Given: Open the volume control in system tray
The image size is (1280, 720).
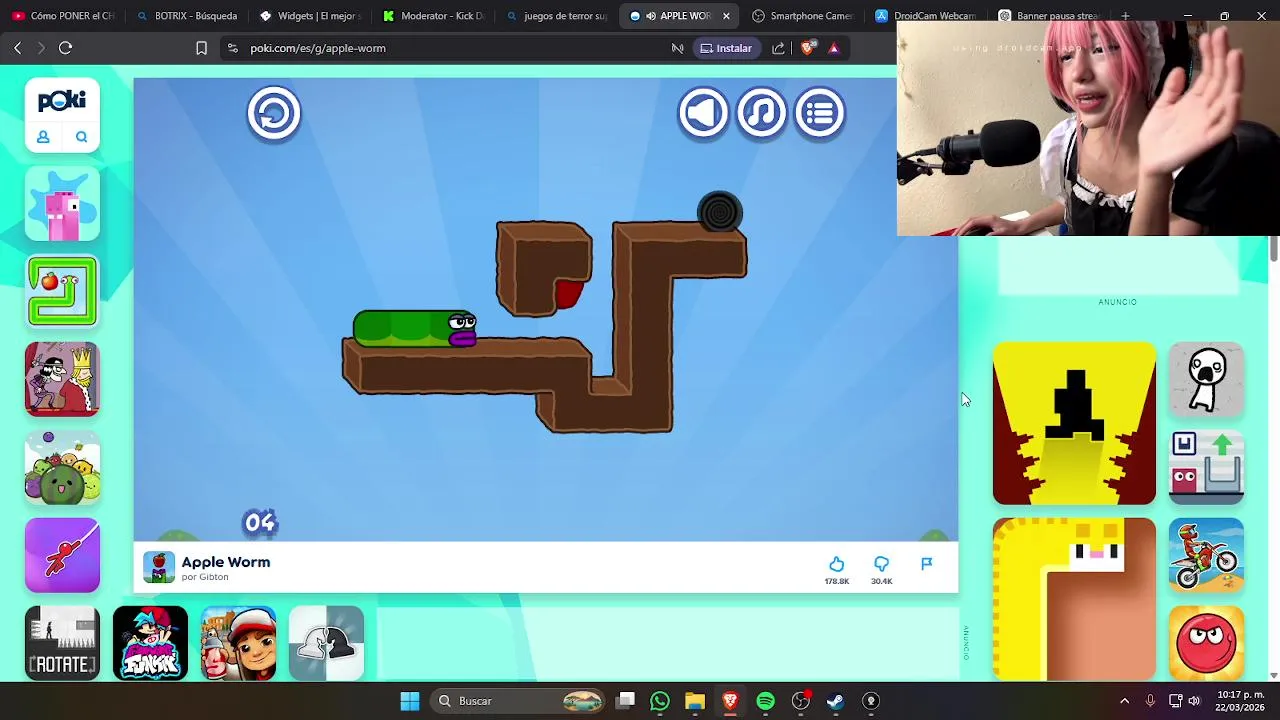Looking at the screenshot, I should pos(1194,701).
